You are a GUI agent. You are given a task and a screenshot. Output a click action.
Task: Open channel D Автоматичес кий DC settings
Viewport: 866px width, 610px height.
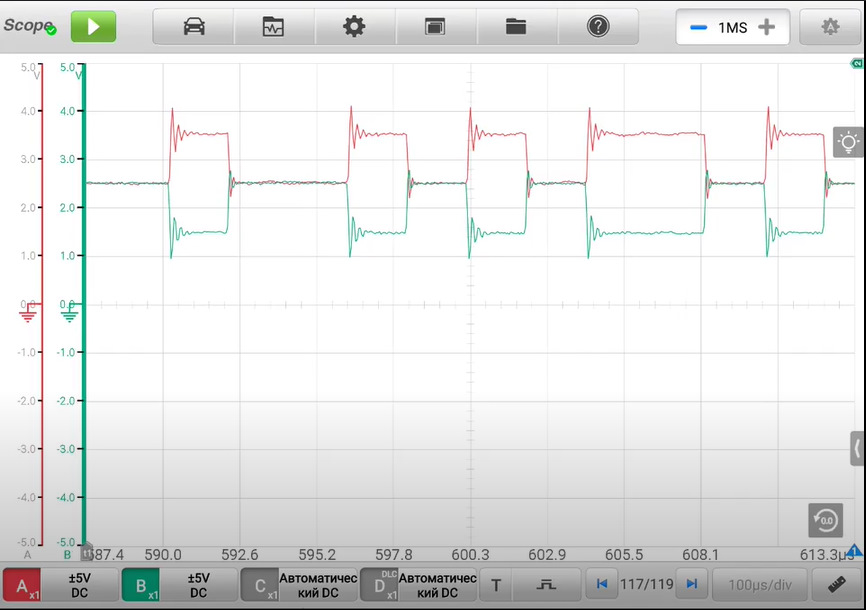437,585
